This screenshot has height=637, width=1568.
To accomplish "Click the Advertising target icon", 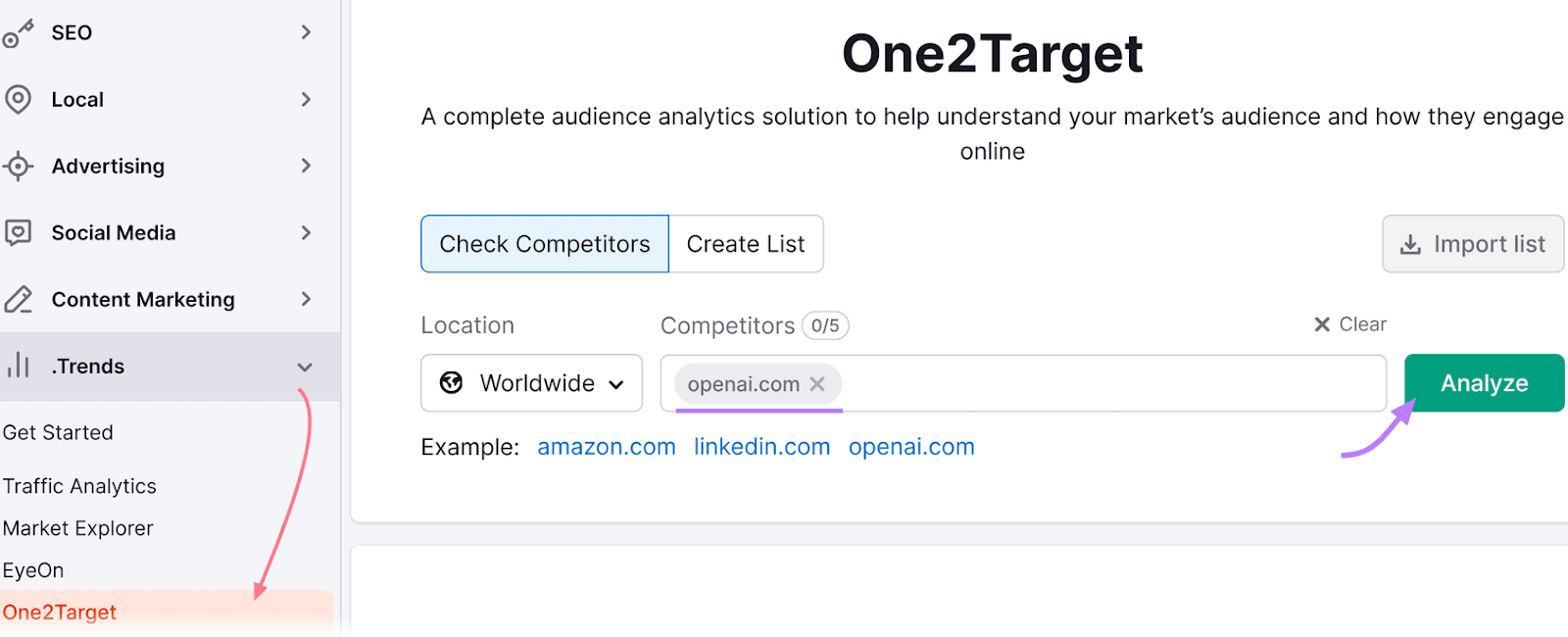I will pyautogui.click(x=18, y=166).
